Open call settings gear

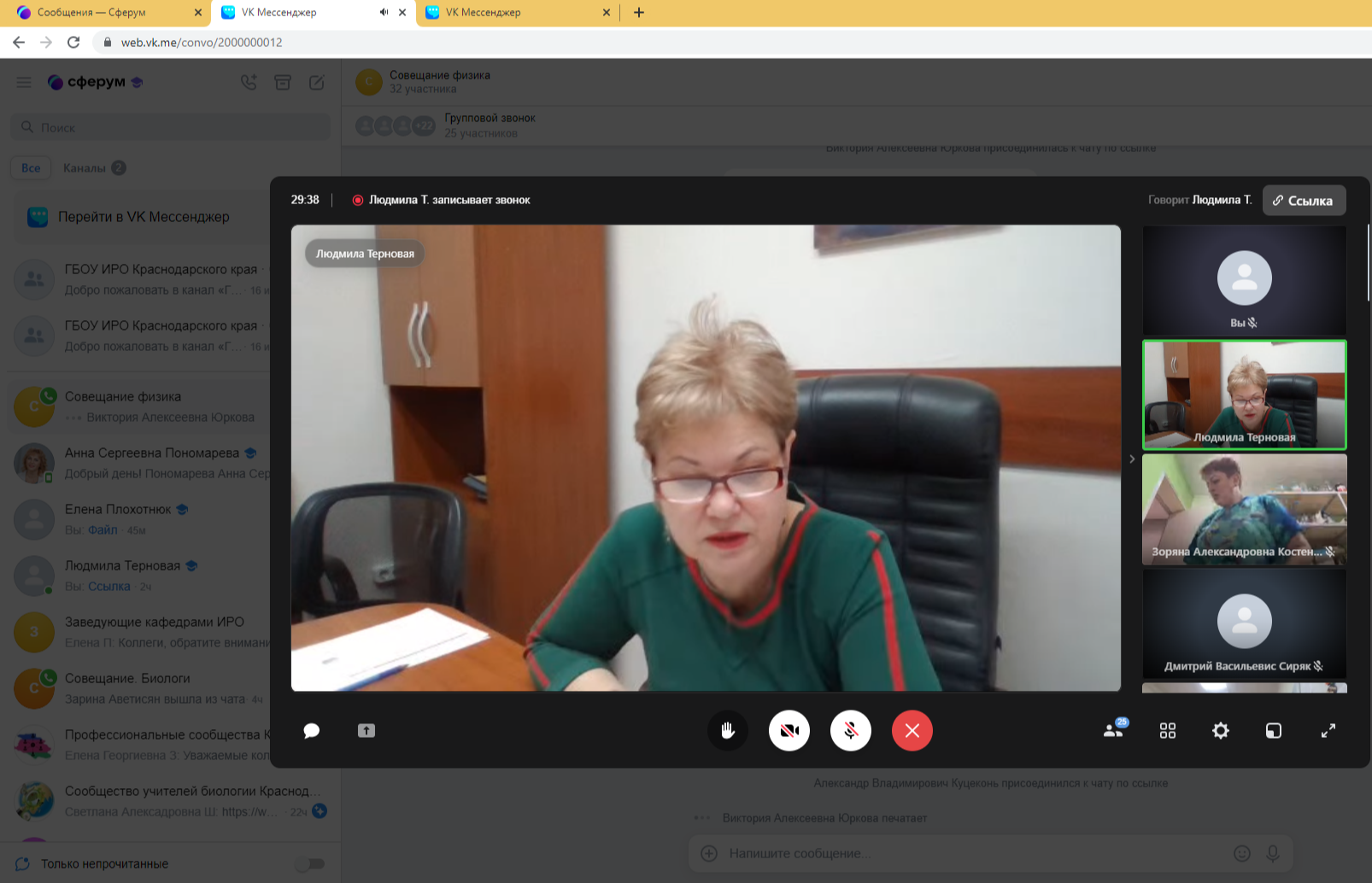1221,731
